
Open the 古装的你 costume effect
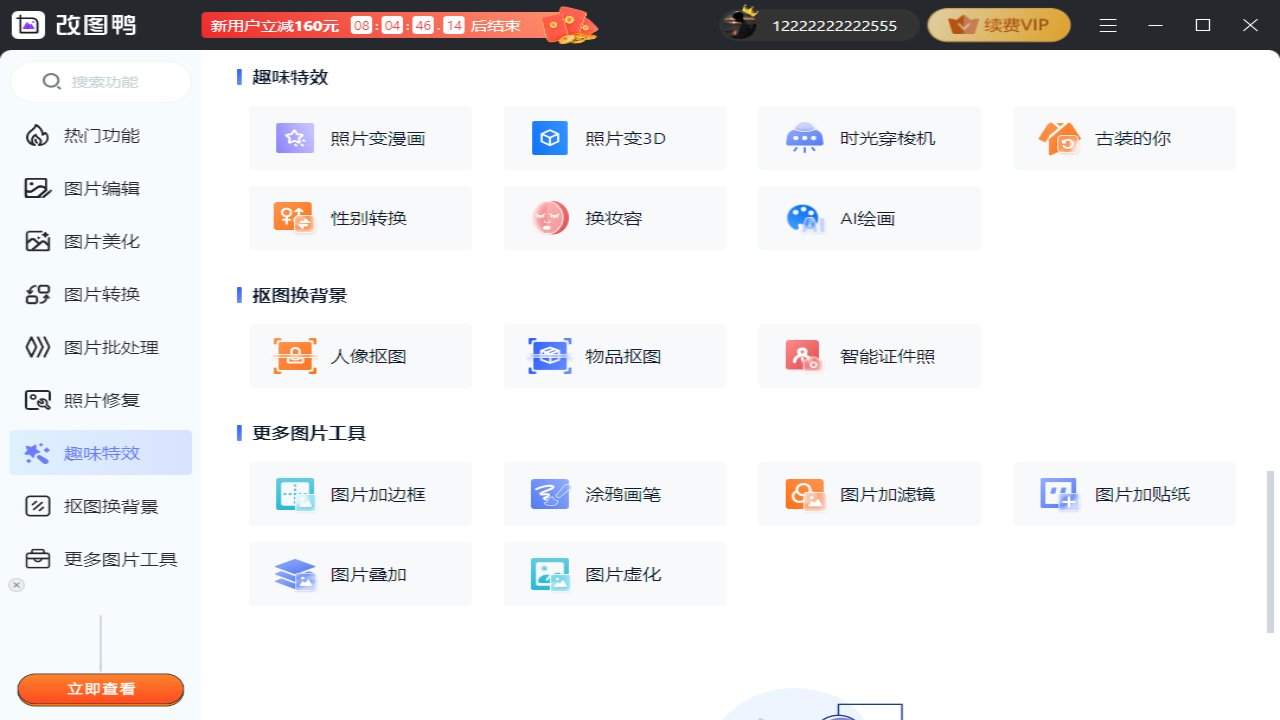1124,138
